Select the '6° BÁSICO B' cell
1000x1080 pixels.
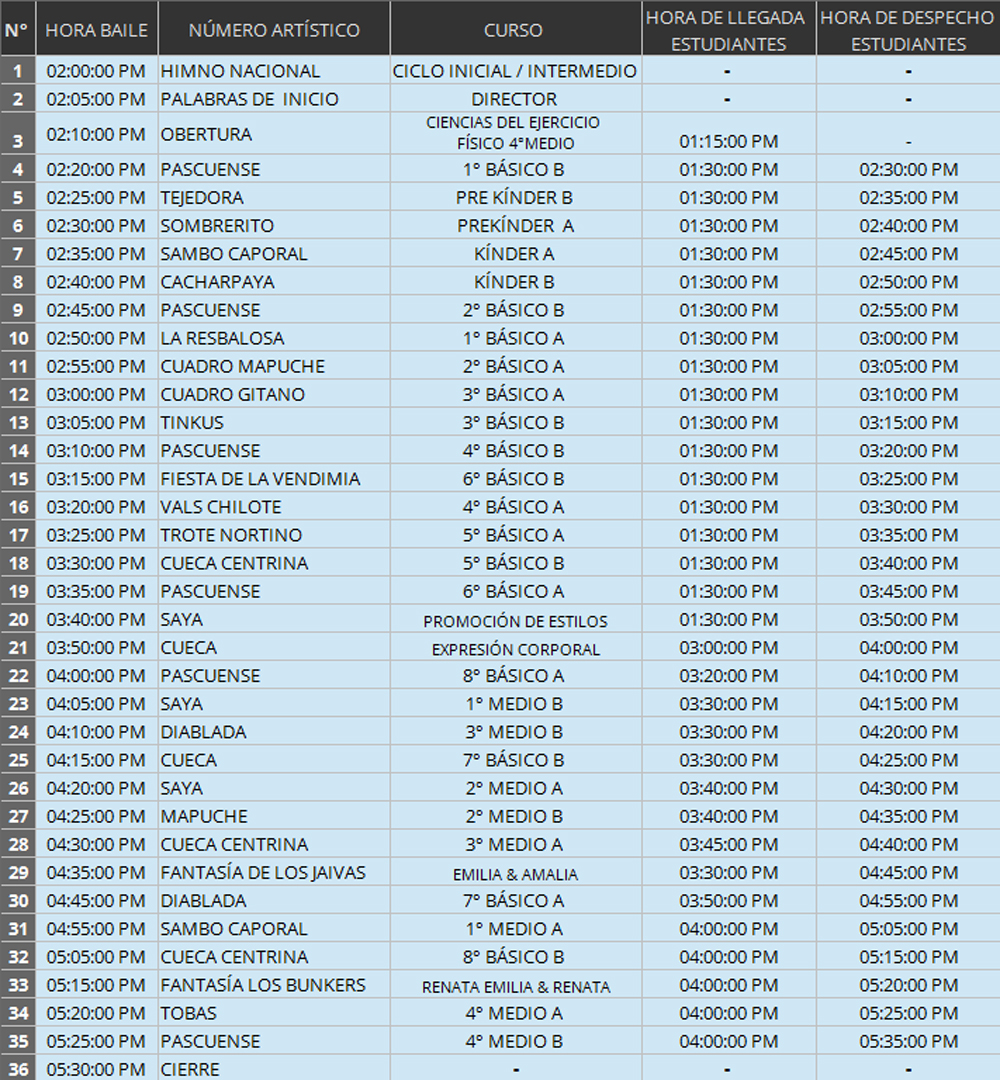[516, 478]
